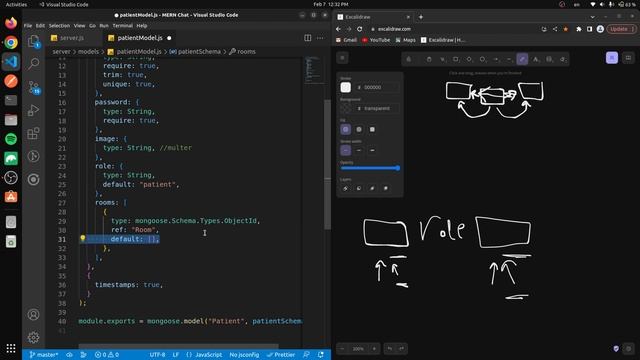The height and width of the screenshot is (360, 640).
Task: Open the VS Code Manage gear menu
Action: pyautogui.click(x=33, y=337)
